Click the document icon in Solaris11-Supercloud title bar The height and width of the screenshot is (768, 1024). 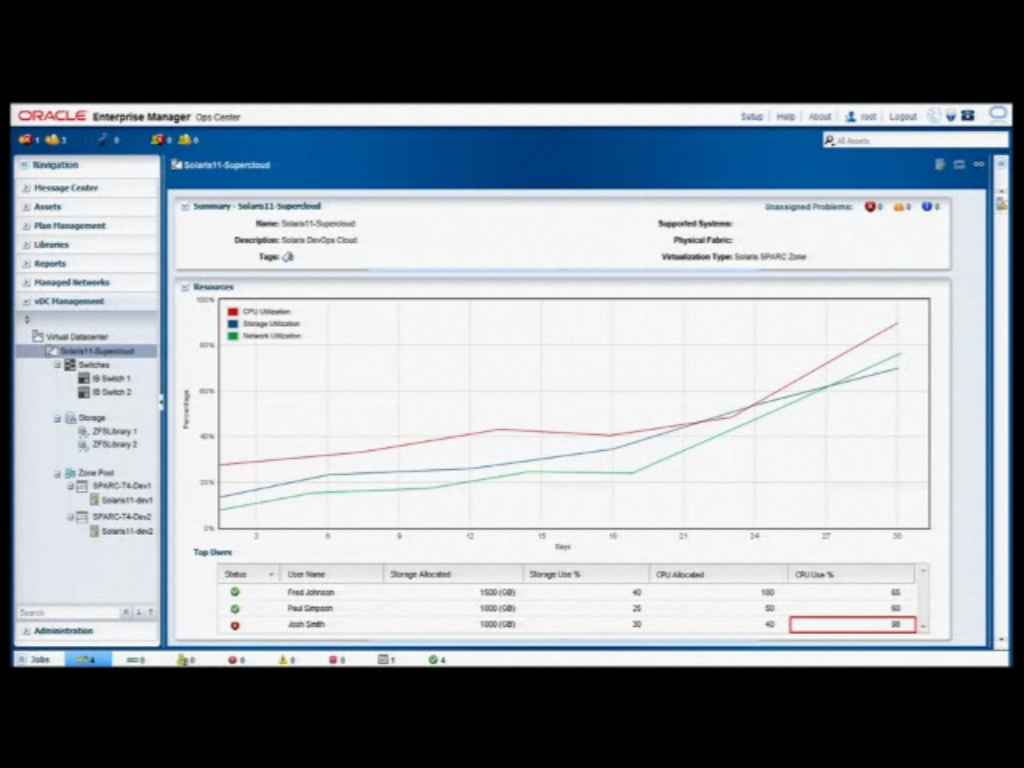click(x=940, y=165)
